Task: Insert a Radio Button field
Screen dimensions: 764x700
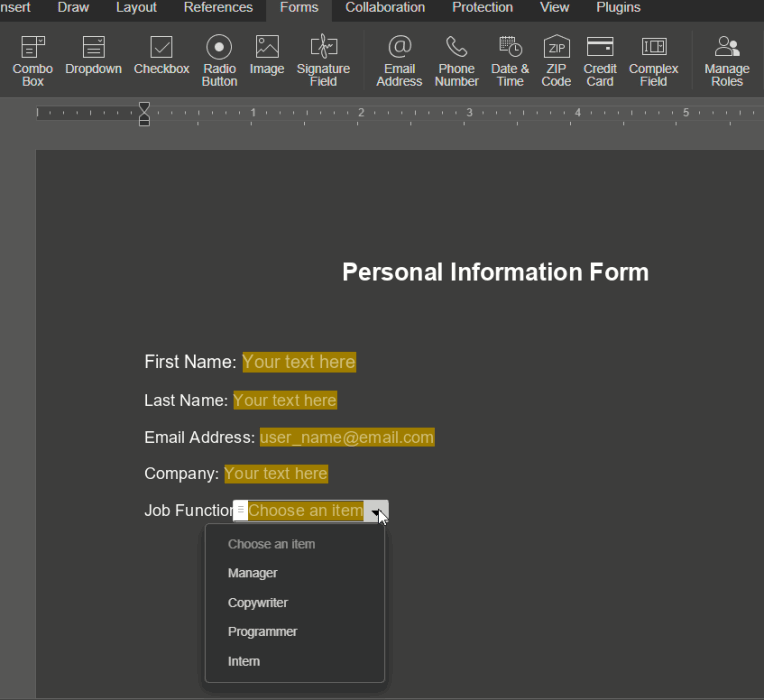Action: tap(219, 61)
